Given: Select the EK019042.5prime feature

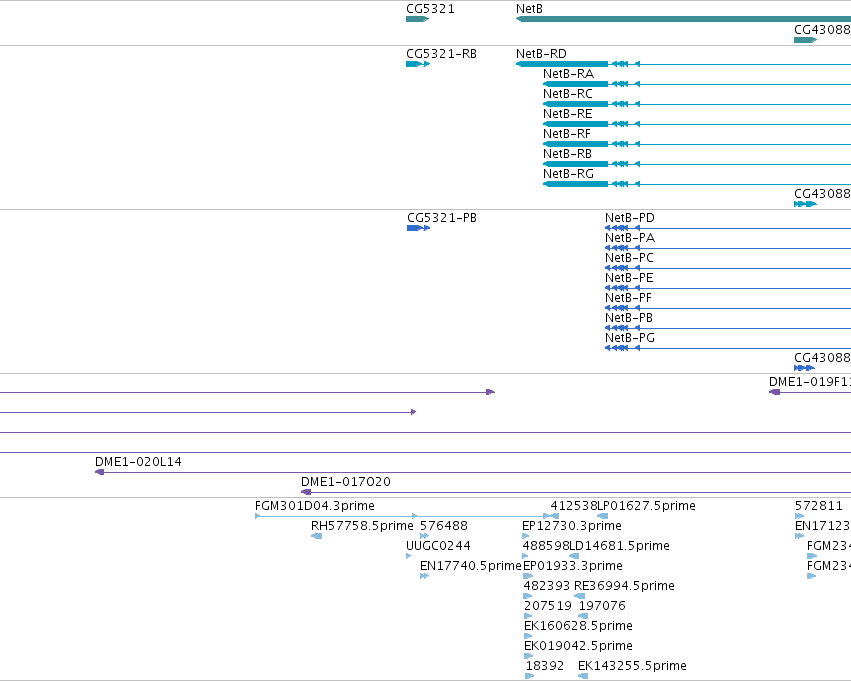Looking at the screenshot, I should pyautogui.click(x=529, y=656).
